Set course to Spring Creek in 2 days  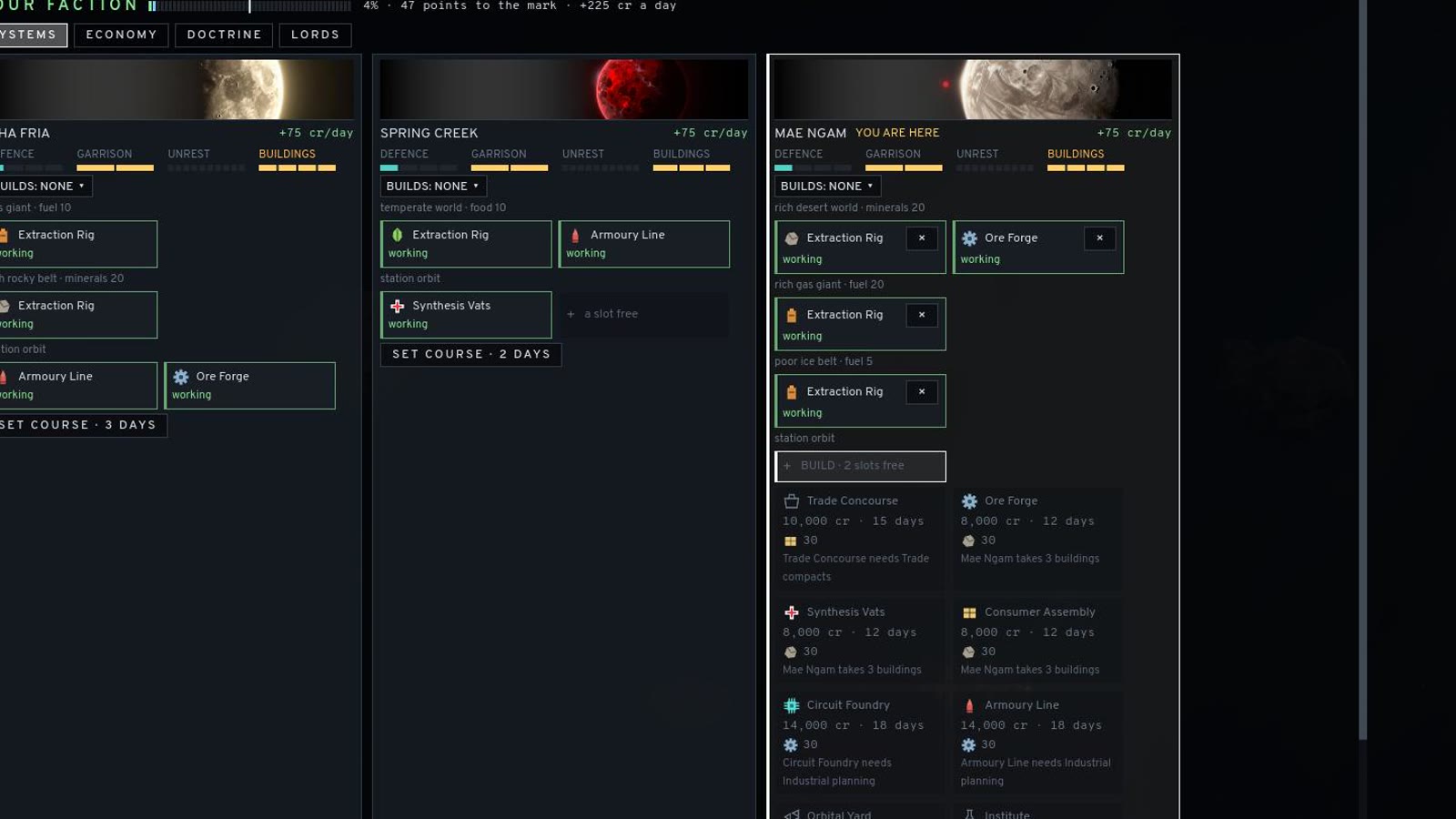[470, 354]
